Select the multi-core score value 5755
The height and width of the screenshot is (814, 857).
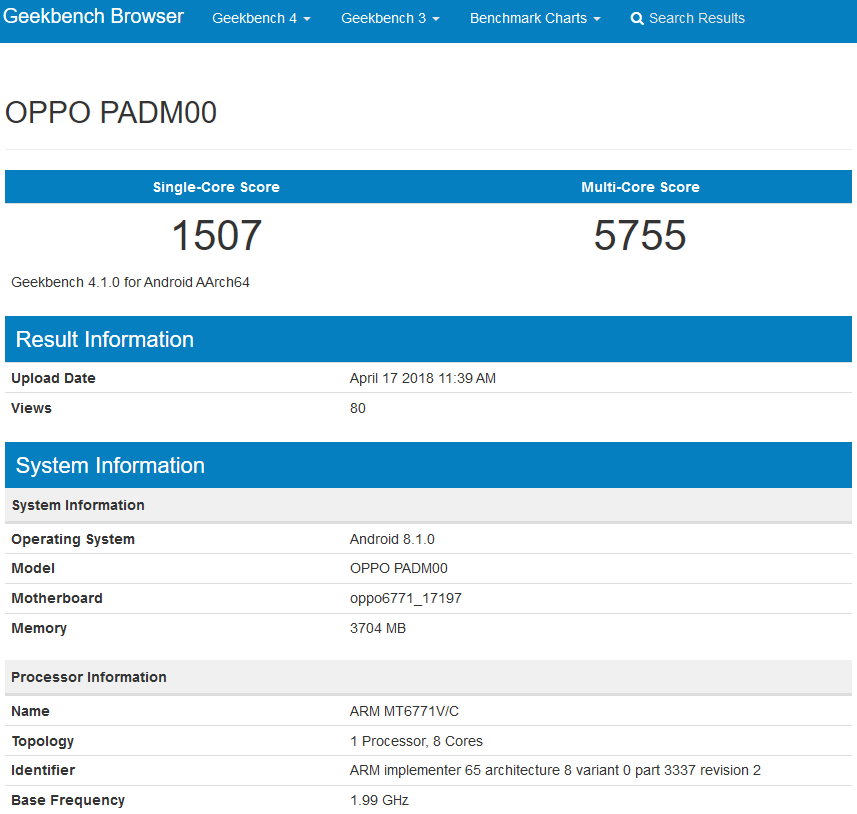pyautogui.click(x=640, y=236)
